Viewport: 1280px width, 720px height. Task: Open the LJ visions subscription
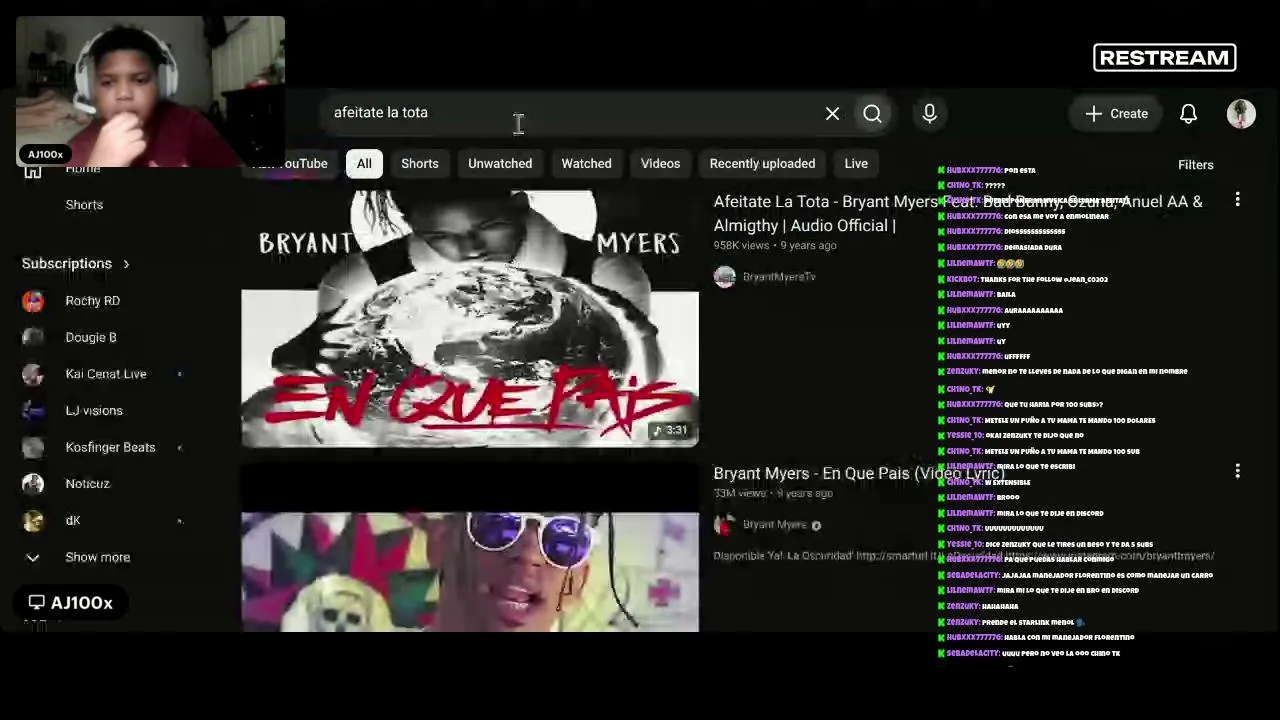[x=94, y=411]
